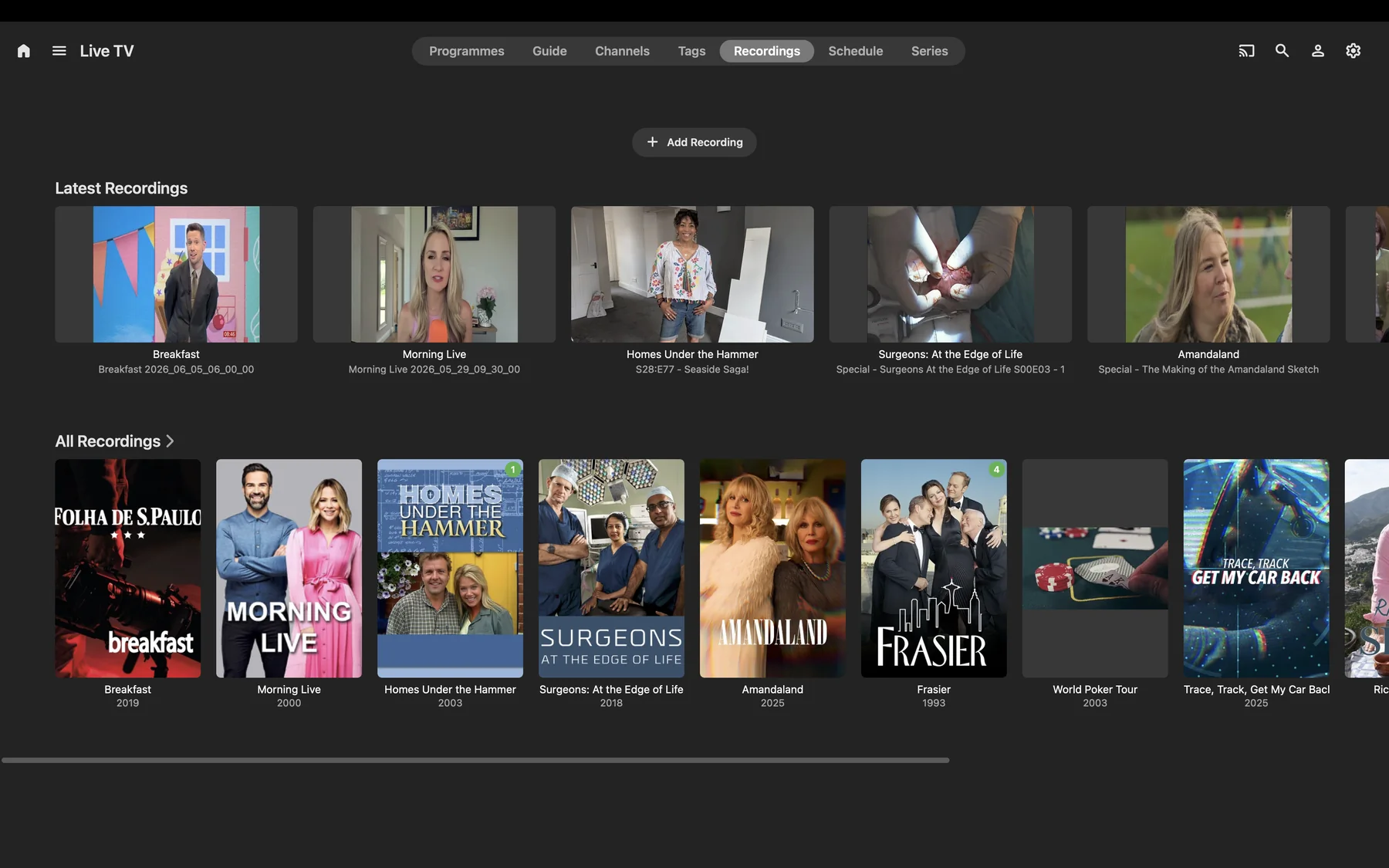Select the Recordings tab
1389x868 pixels.
pyautogui.click(x=766, y=51)
